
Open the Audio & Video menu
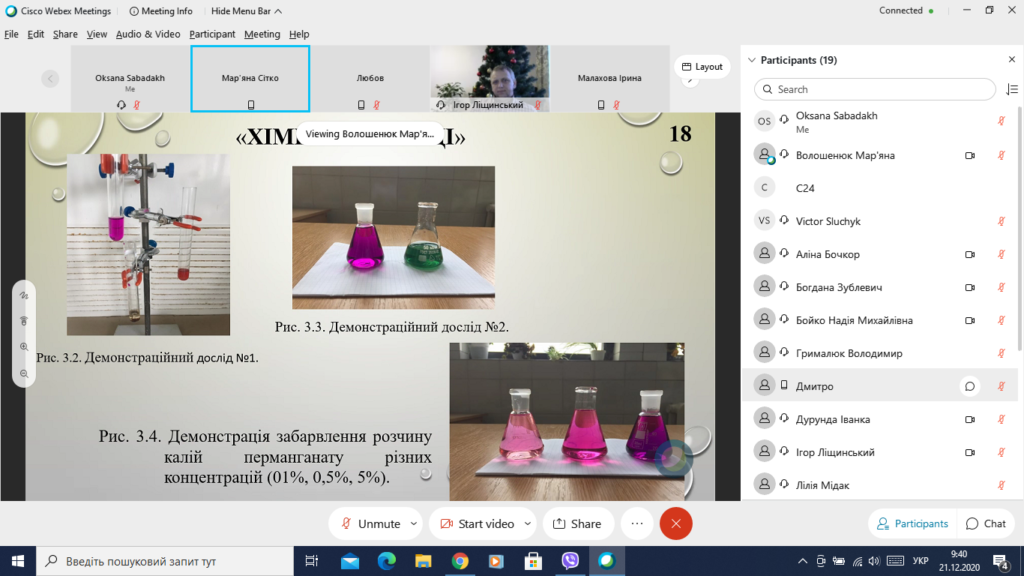coord(148,34)
